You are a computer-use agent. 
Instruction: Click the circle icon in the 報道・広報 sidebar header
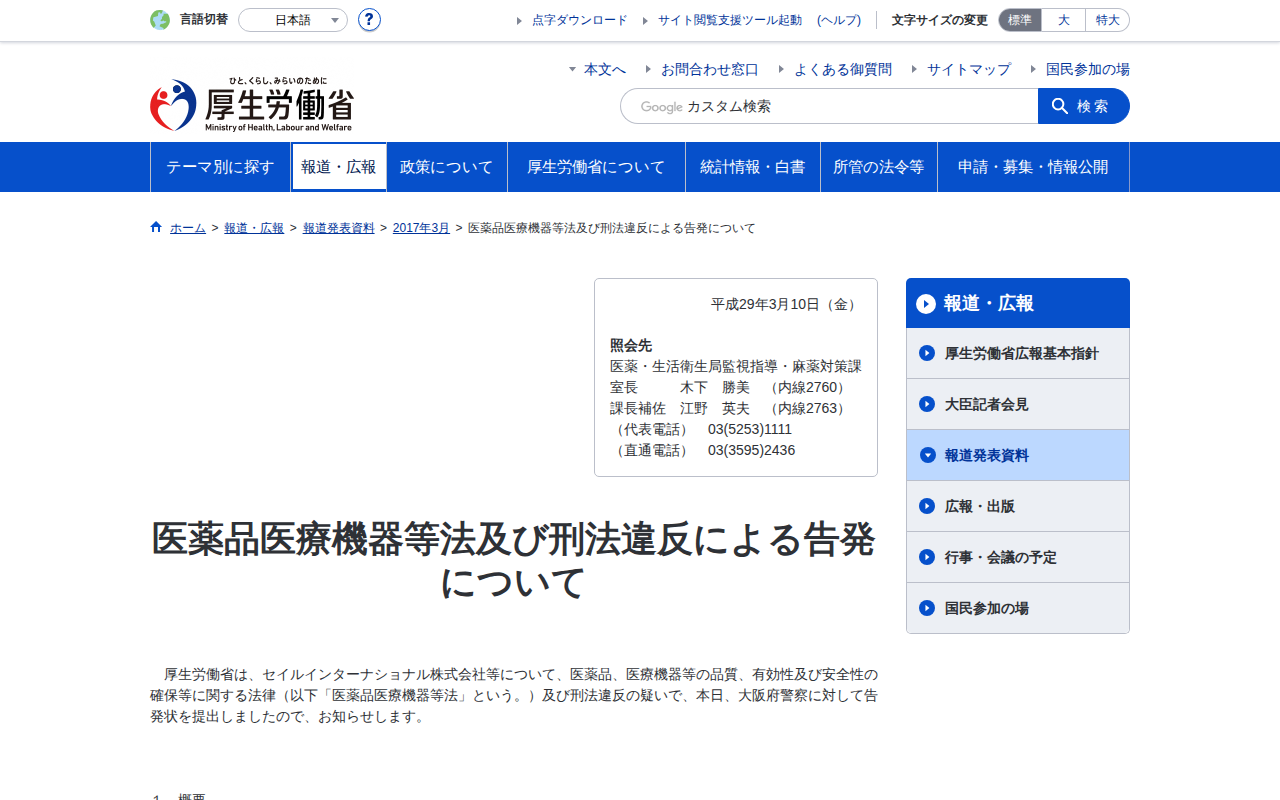point(926,303)
